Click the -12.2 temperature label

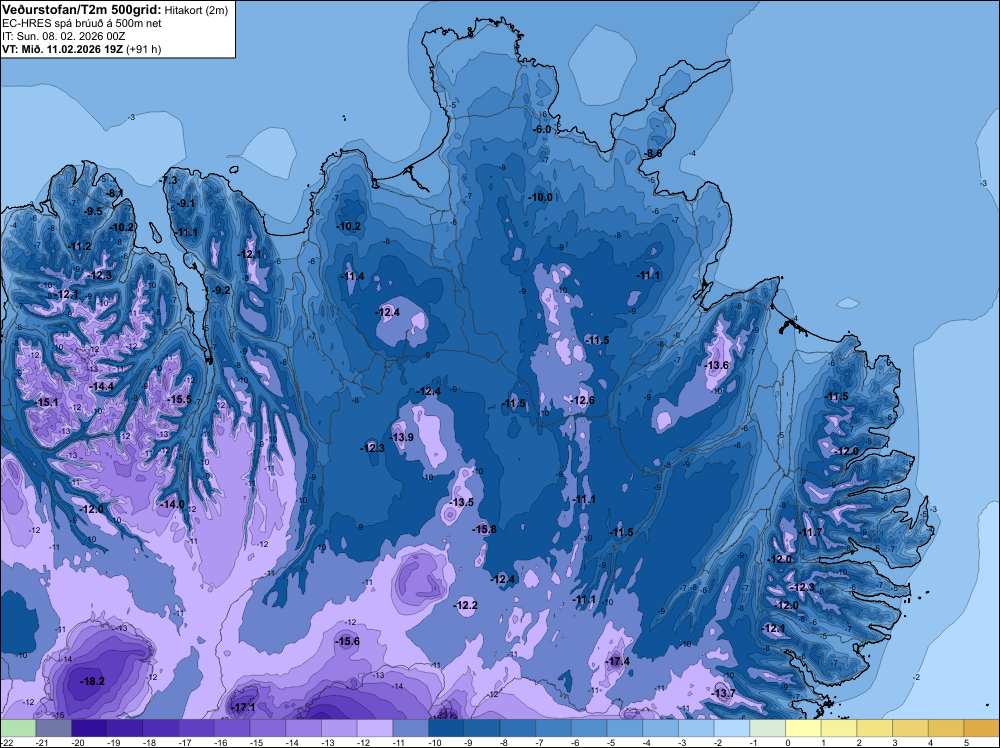click(x=466, y=605)
